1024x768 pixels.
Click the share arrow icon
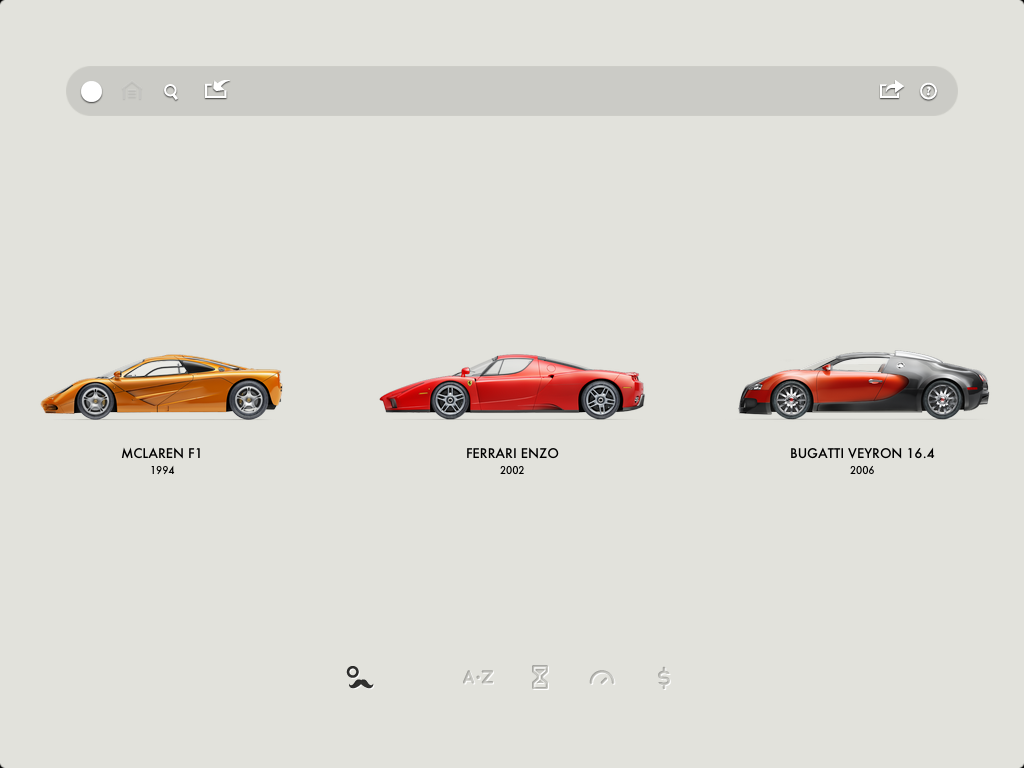(x=891, y=89)
